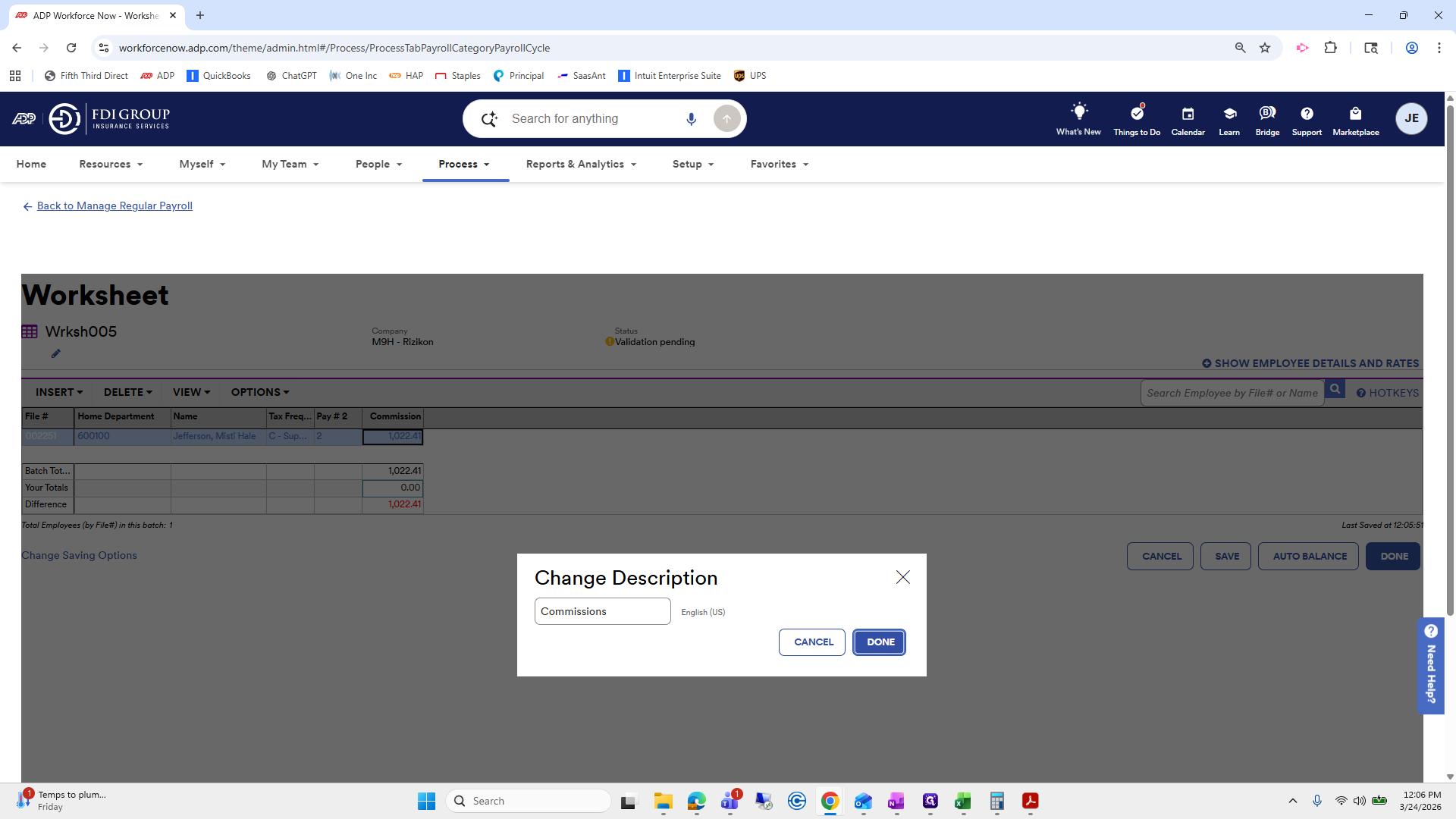1456x819 pixels.
Task: Click the employee search magnifier button
Action: tap(1335, 388)
